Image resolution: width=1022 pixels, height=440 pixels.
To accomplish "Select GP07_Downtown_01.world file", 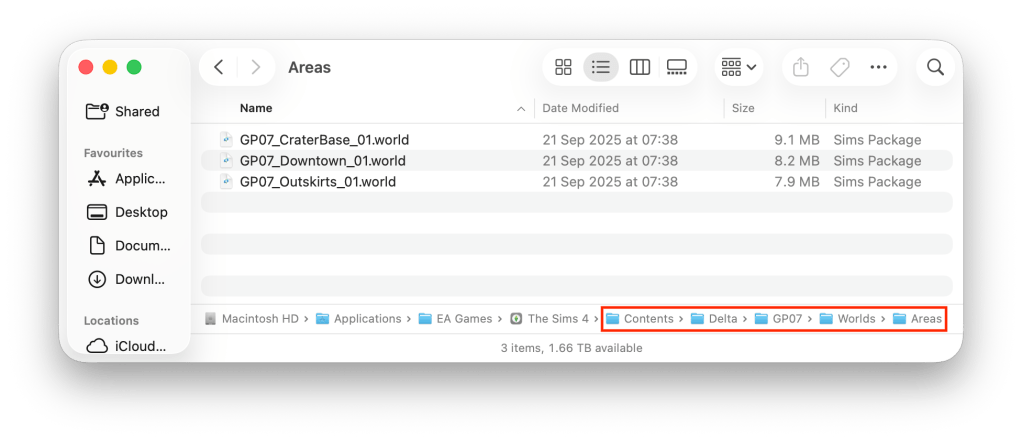I will click(322, 161).
